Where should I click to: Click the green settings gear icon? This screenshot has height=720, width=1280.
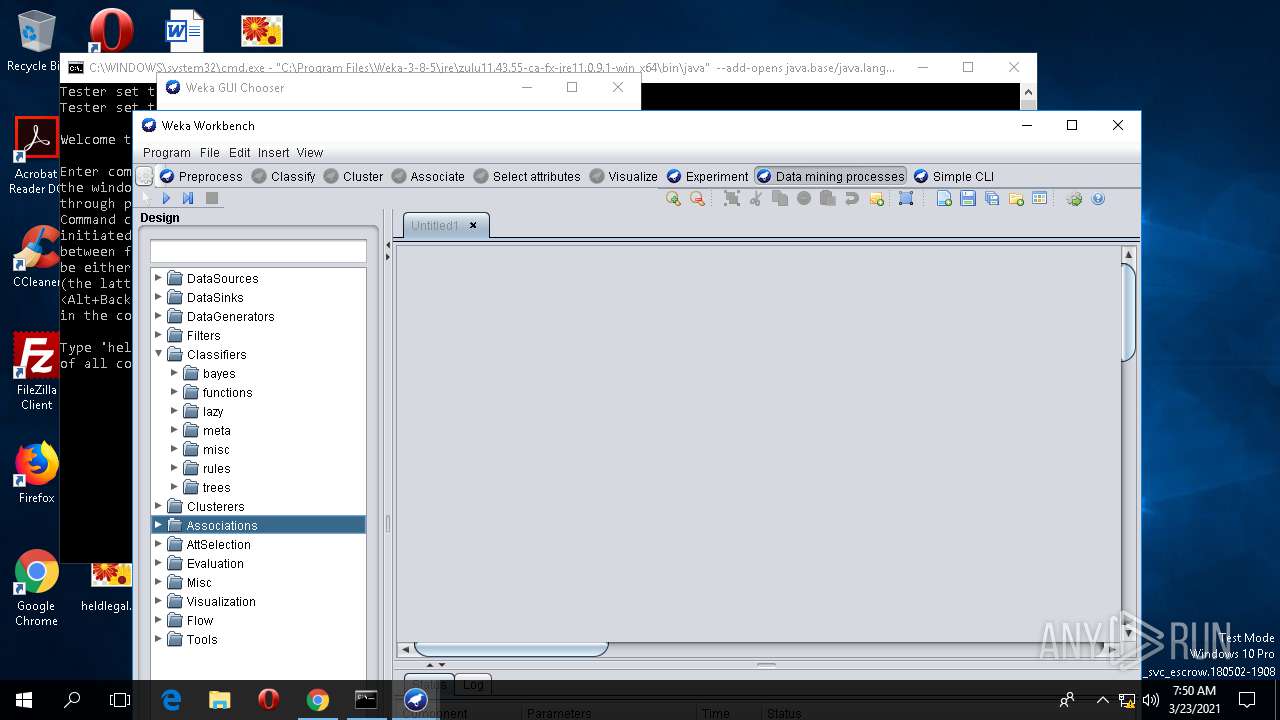pos(1074,198)
